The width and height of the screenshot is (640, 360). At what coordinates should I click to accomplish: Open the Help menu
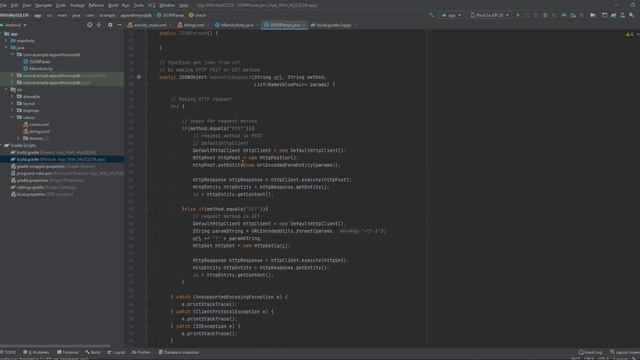(184, 5)
